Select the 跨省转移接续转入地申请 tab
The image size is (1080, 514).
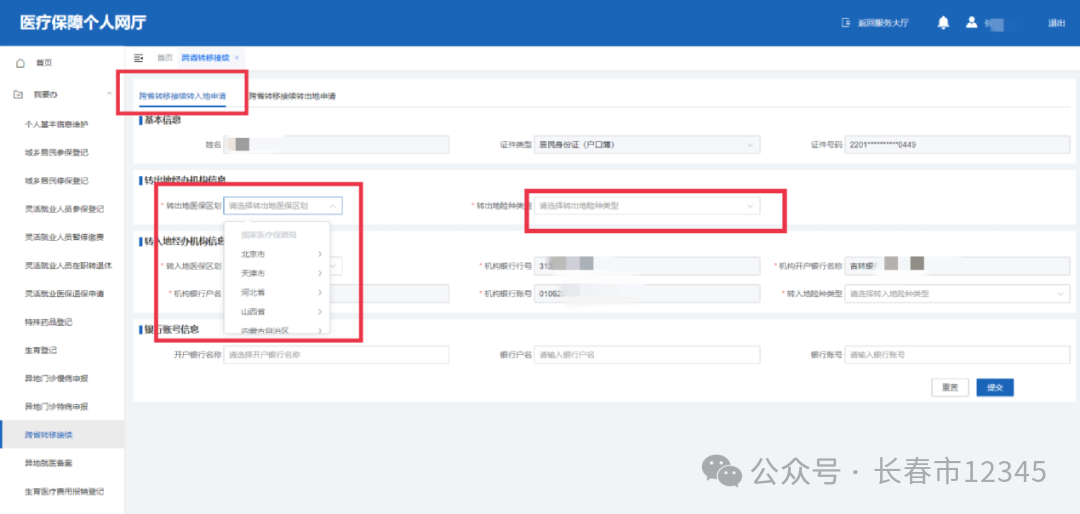tap(182, 97)
